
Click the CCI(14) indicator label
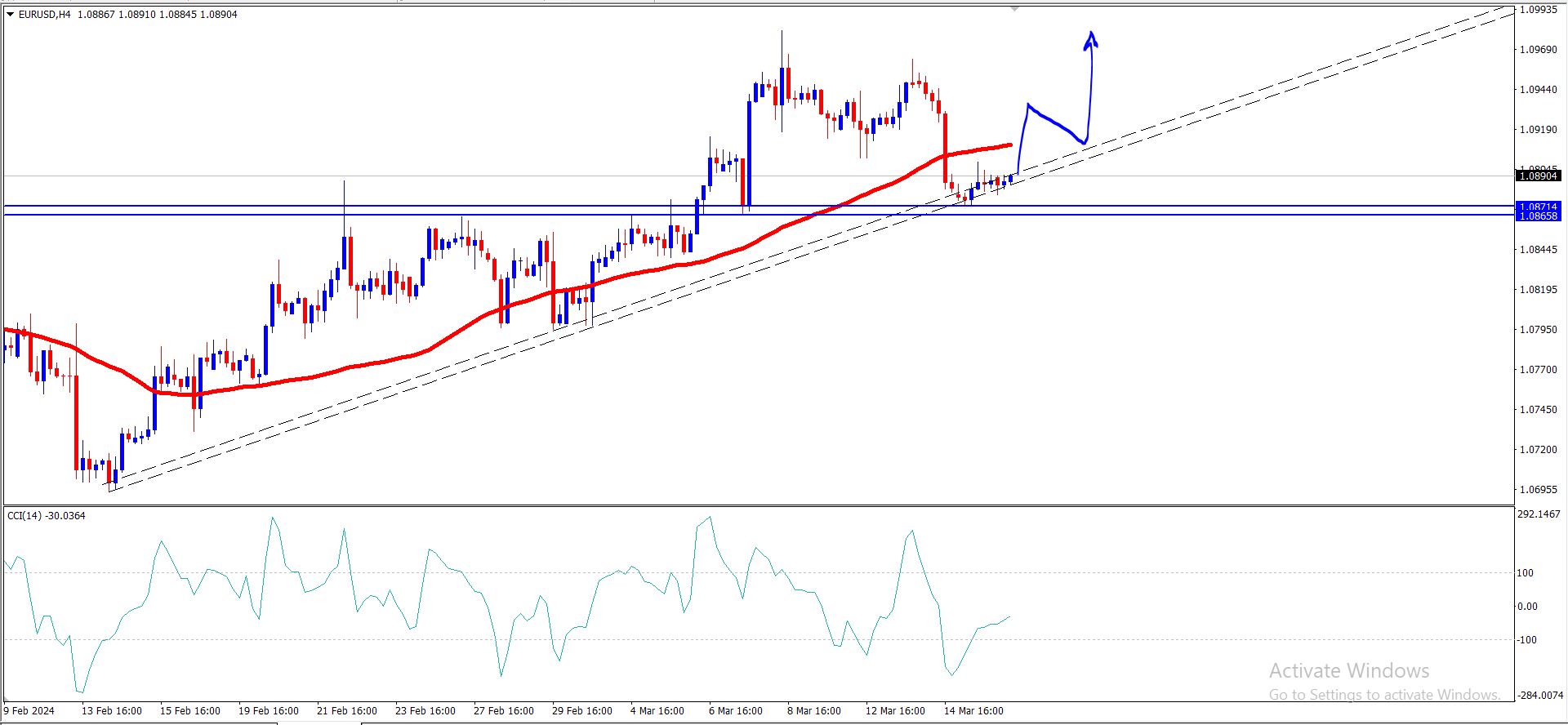(x=47, y=515)
